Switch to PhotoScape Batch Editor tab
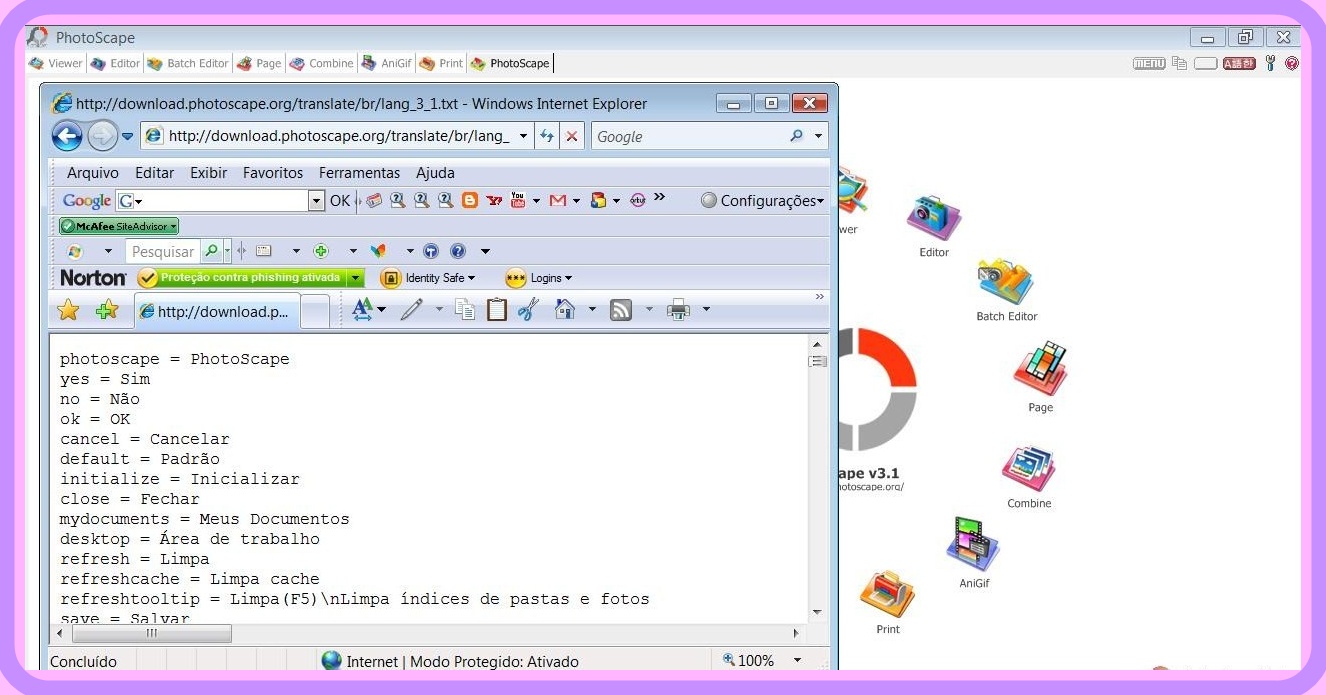Screen dimensions: 1326x695 (188, 63)
